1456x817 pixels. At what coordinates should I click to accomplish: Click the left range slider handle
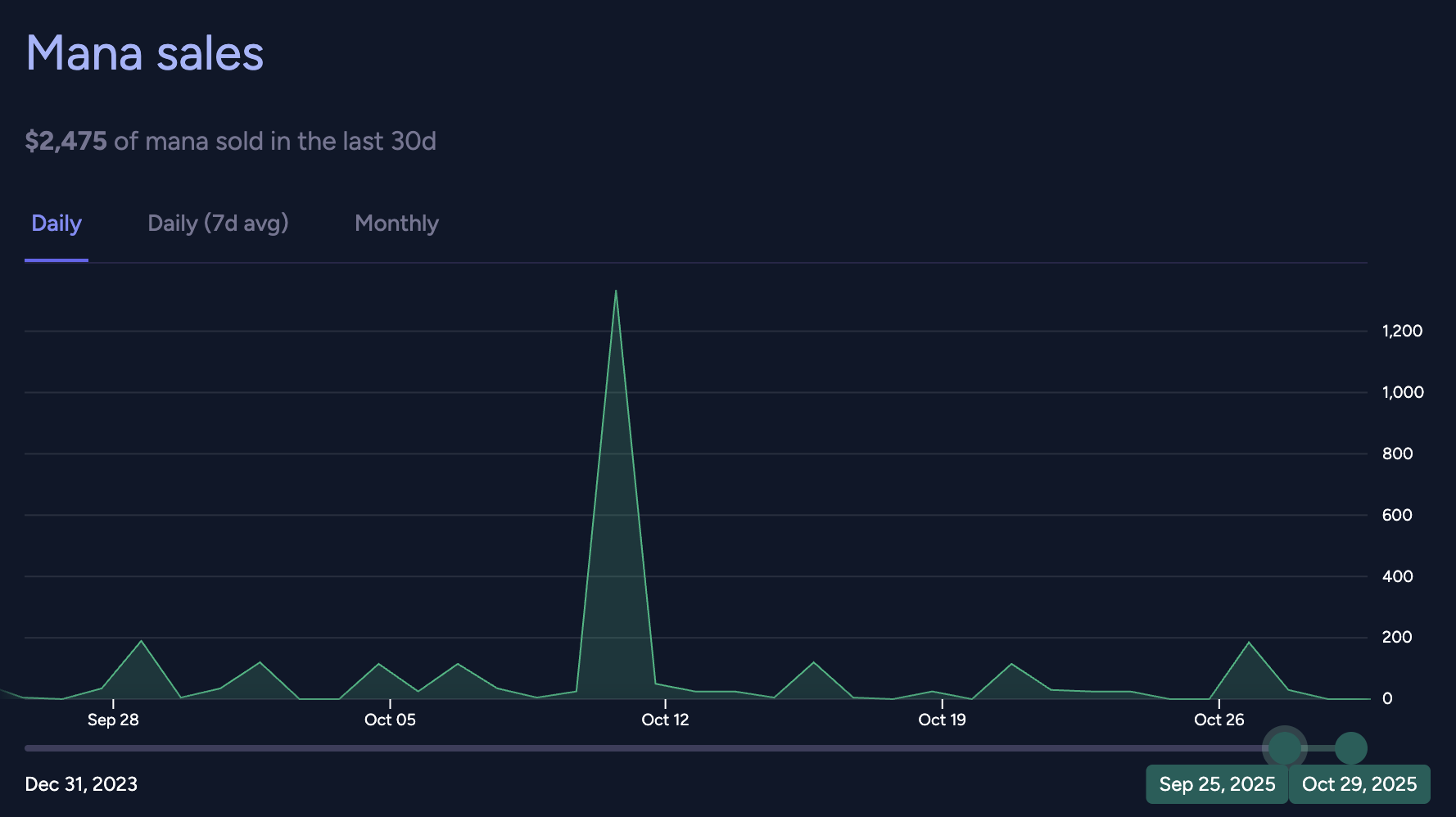(1284, 747)
